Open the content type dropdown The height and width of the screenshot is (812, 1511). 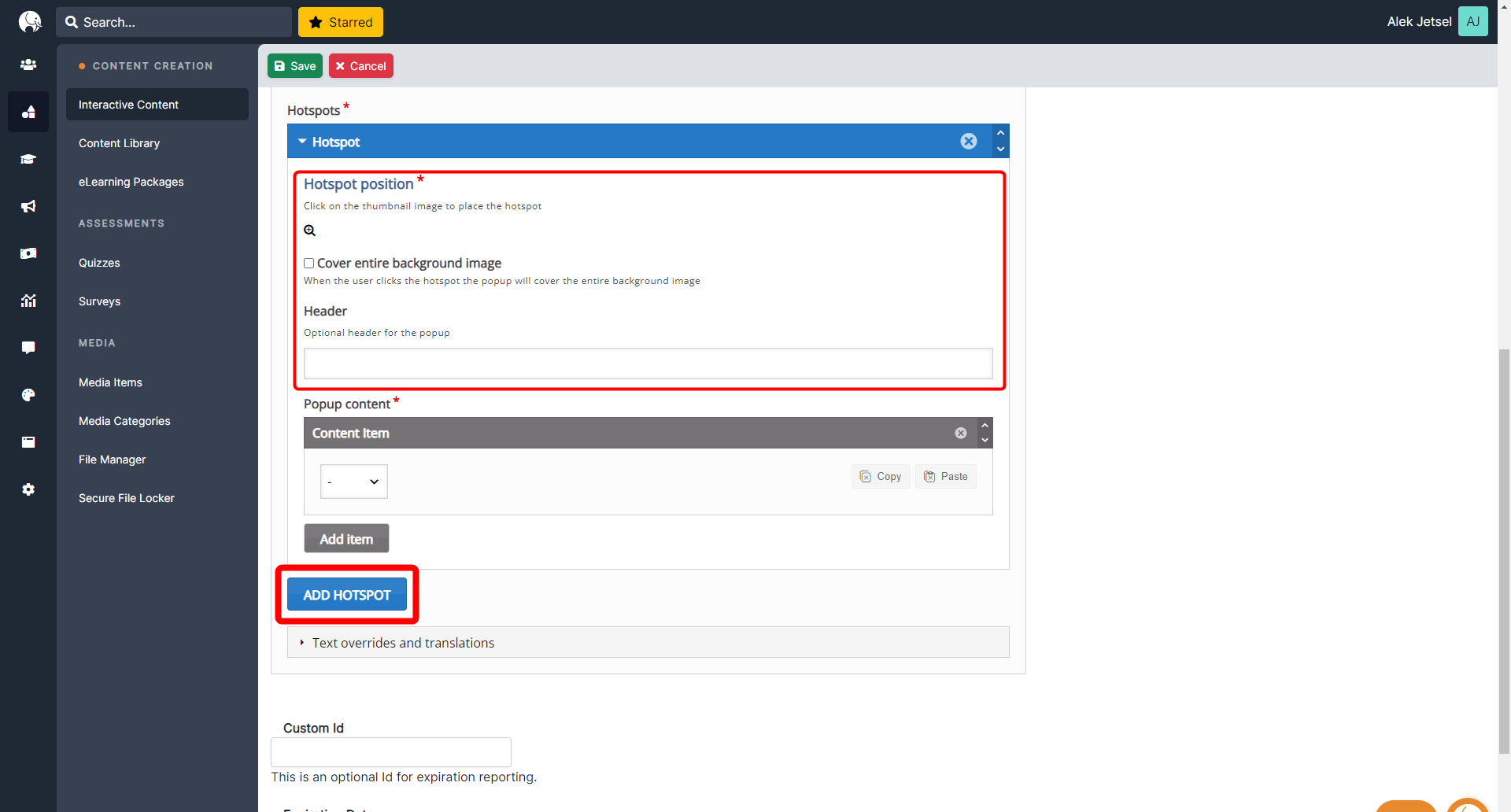coord(353,482)
